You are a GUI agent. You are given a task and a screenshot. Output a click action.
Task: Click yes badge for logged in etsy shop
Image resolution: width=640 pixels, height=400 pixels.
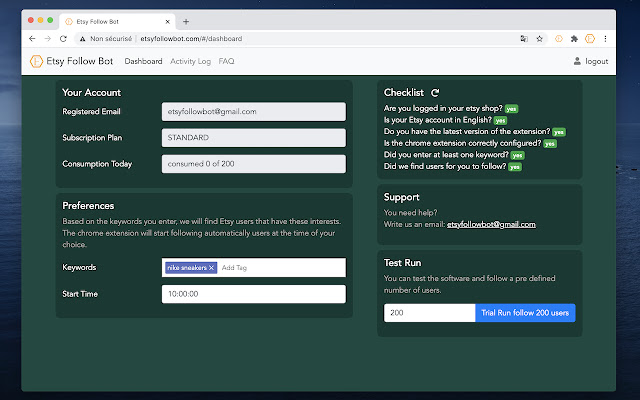[511, 109]
